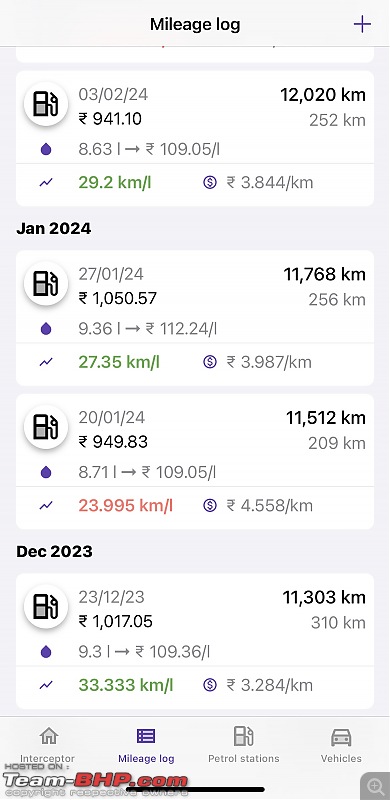This screenshot has width=390, height=800.
Task: Switch to the Petrol stations tab
Action: [243, 745]
